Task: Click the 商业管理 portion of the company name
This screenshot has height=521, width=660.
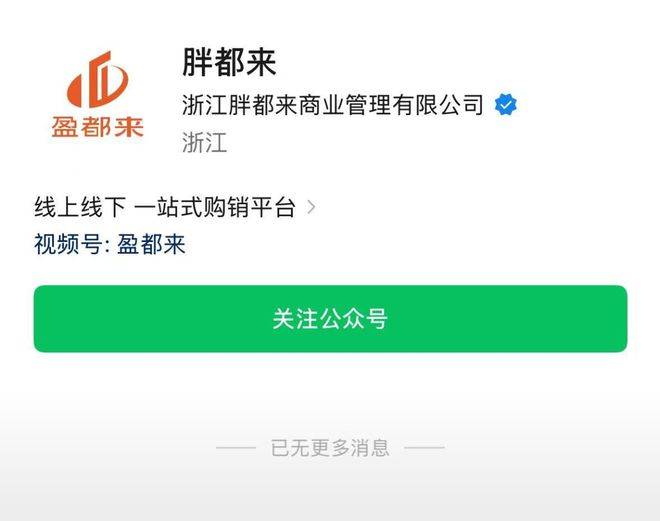Action: pos(345,105)
